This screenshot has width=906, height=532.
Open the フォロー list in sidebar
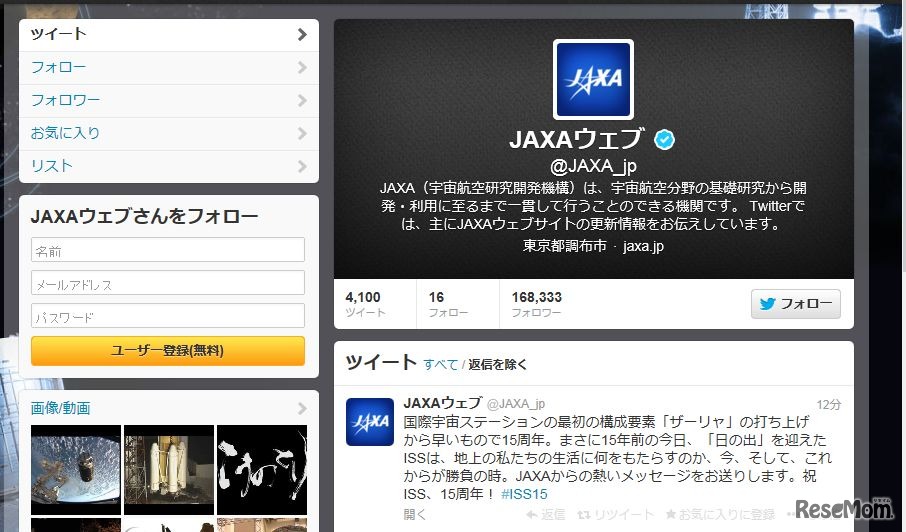pyautogui.click(x=169, y=68)
